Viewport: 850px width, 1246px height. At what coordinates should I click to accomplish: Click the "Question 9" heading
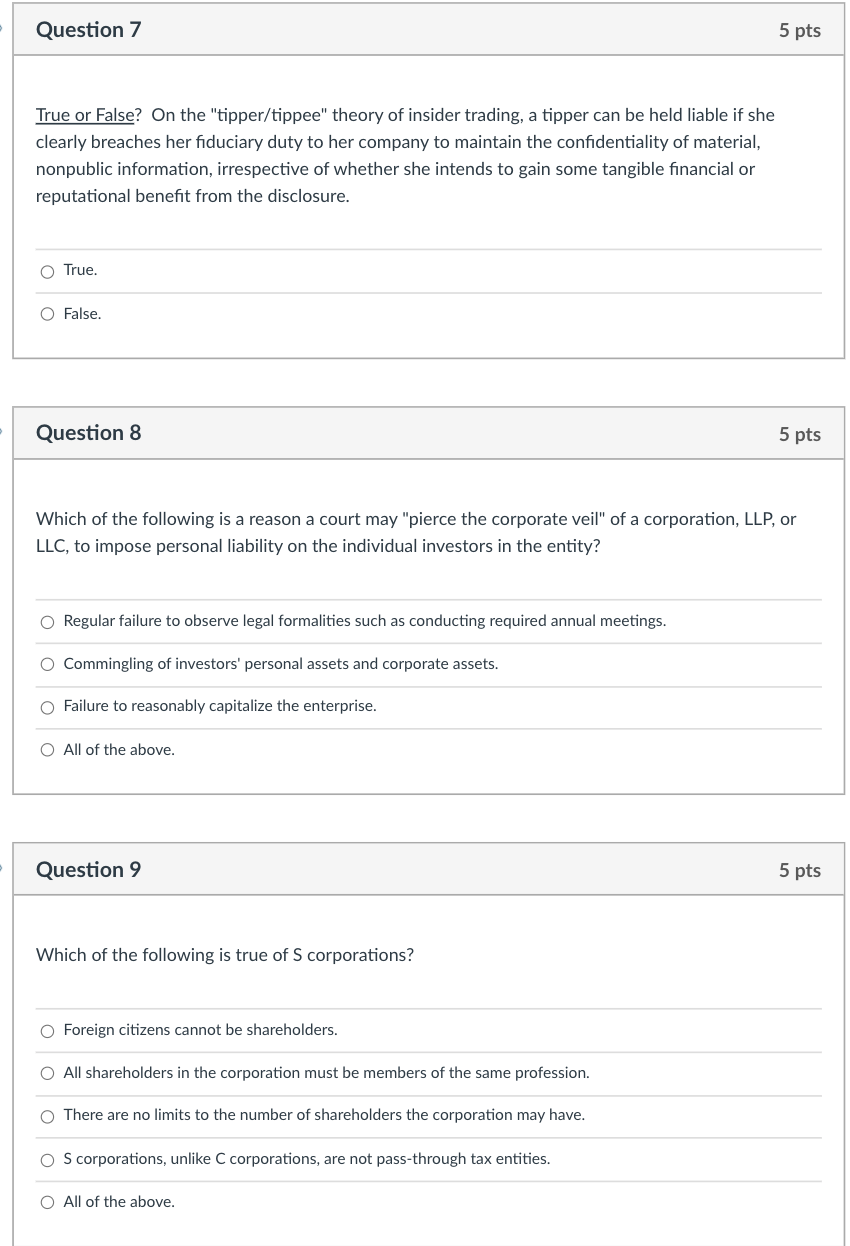coord(88,870)
